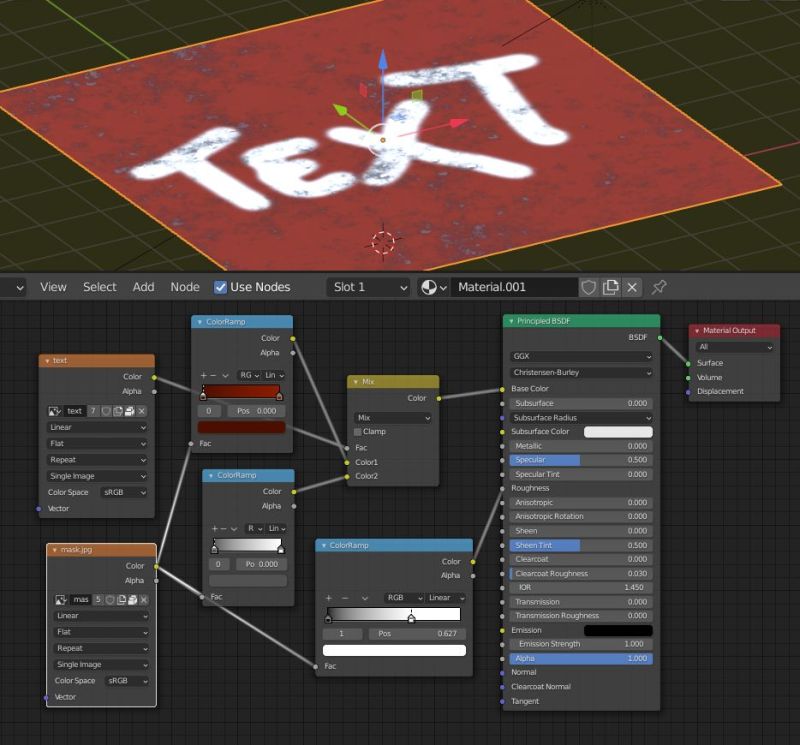Open the Add menu
This screenshot has height=745, width=800.
[x=143, y=287]
